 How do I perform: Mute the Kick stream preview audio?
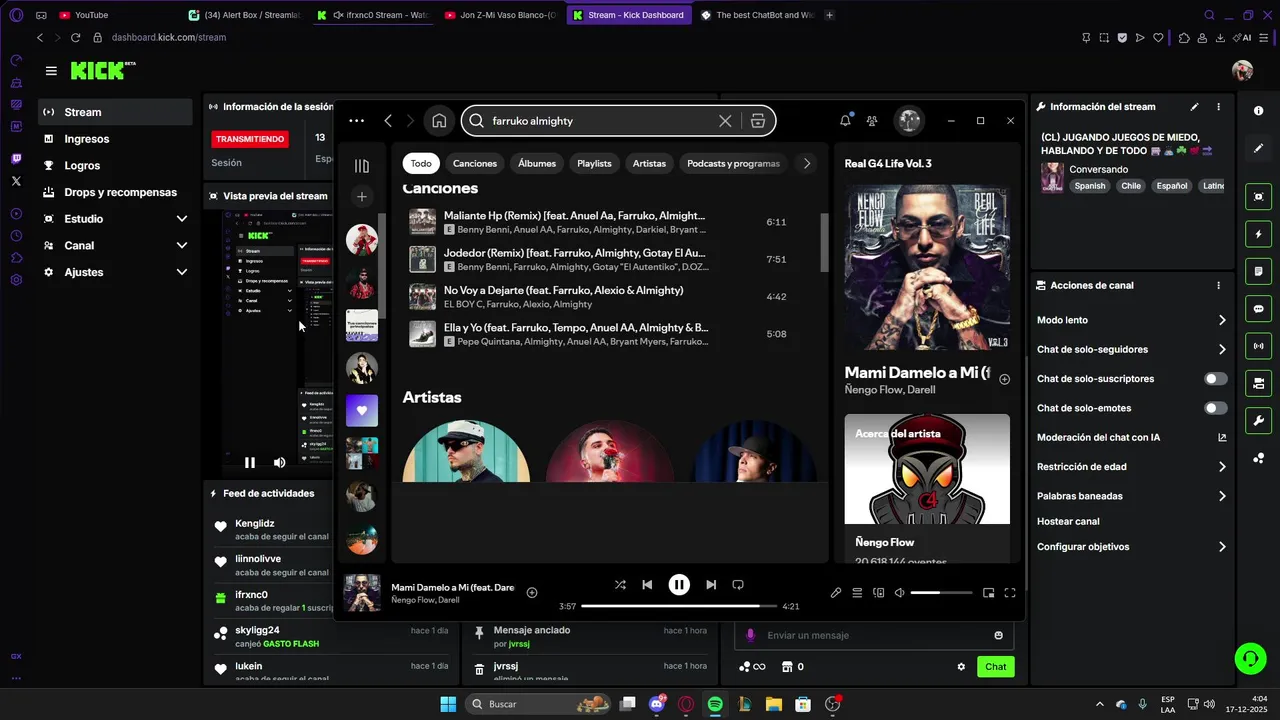[x=279, y=462]
